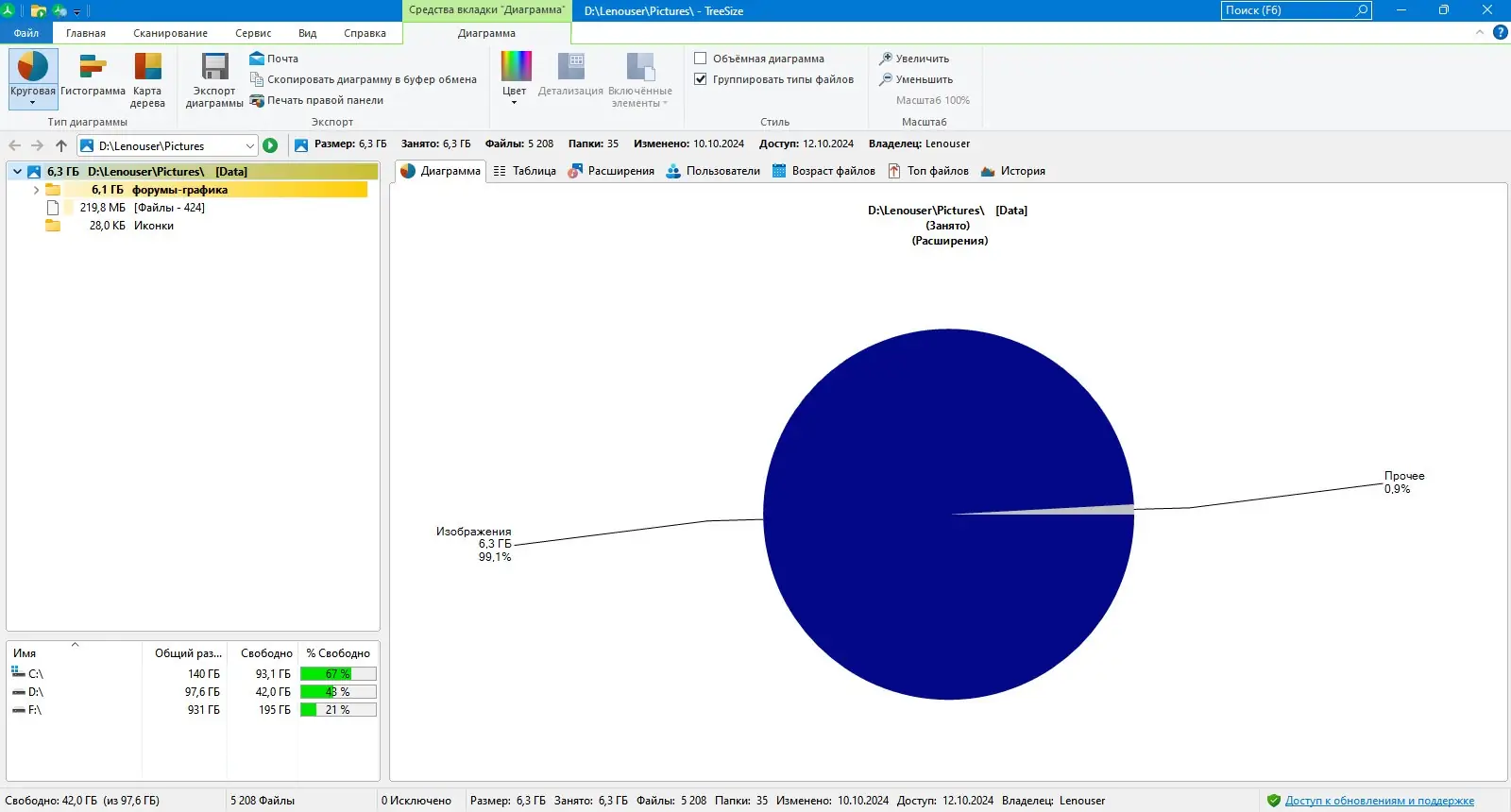Click the 67 % free space bar
This screenshot has height=812, width=1511.
click(x=338, y=674)
